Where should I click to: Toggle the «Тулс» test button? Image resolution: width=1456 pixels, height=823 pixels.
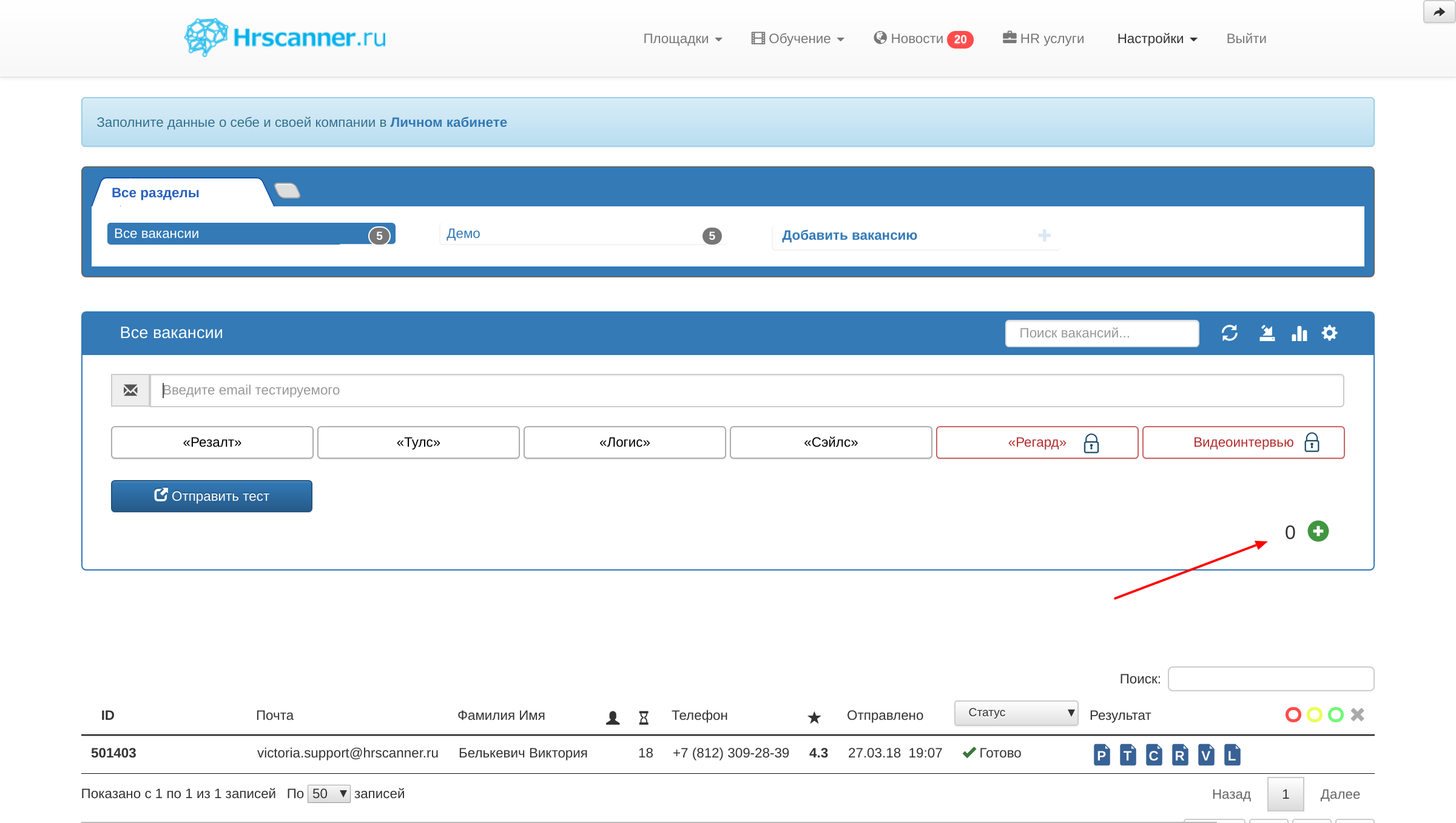(419, 442)
